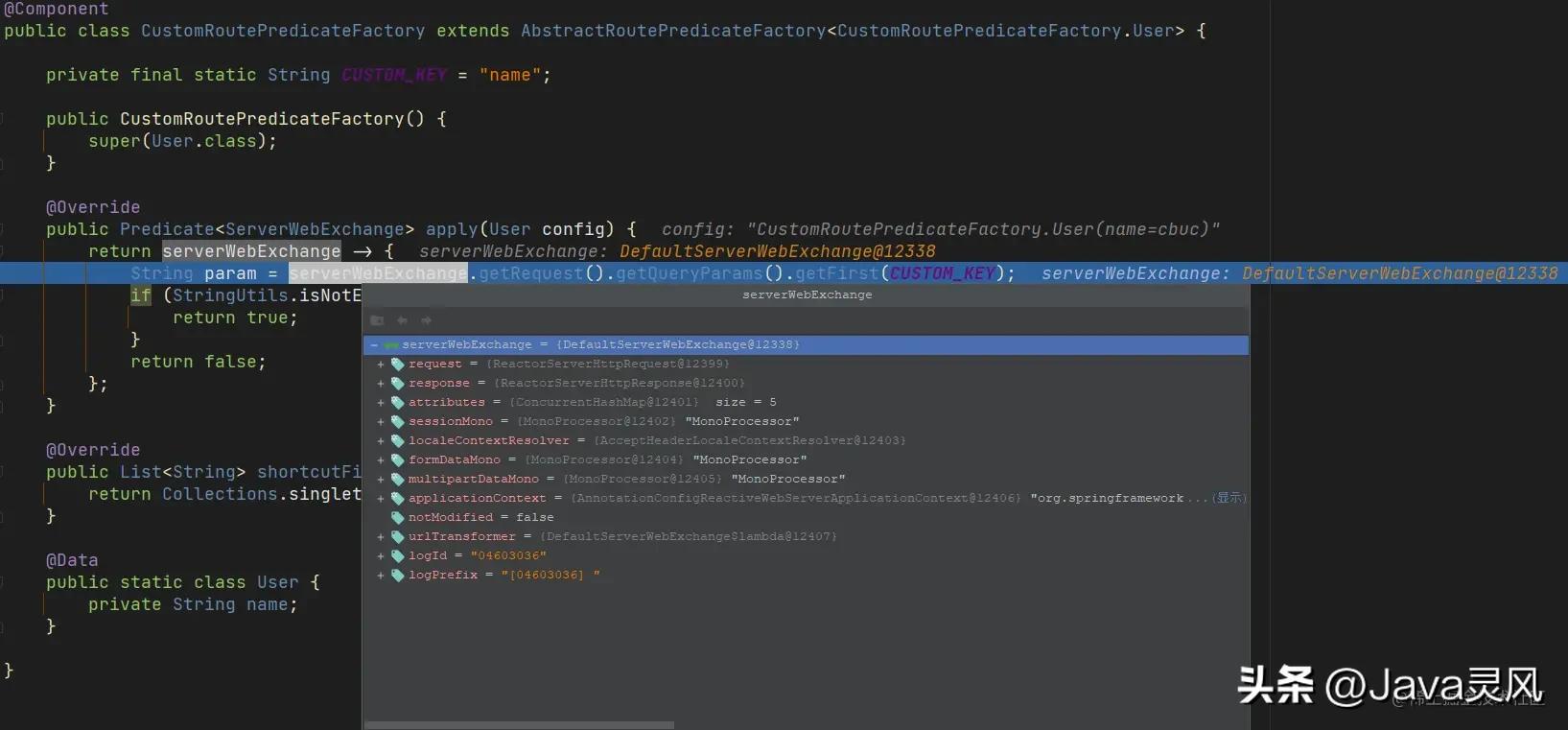
Task: Click the logPrefix value "[04603036] "
Action: click(x=550, y=576)
